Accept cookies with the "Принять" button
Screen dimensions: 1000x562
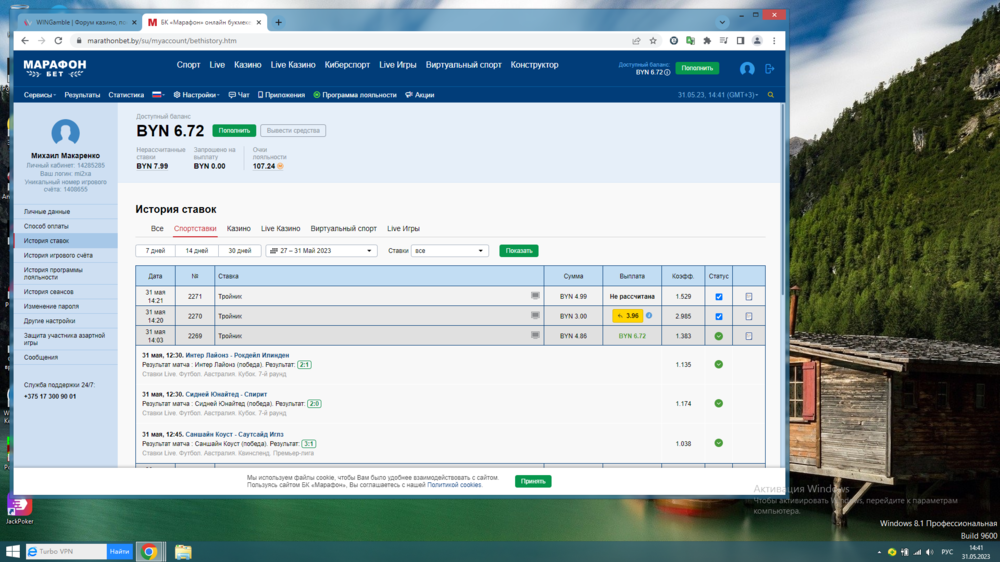[533, 481]
